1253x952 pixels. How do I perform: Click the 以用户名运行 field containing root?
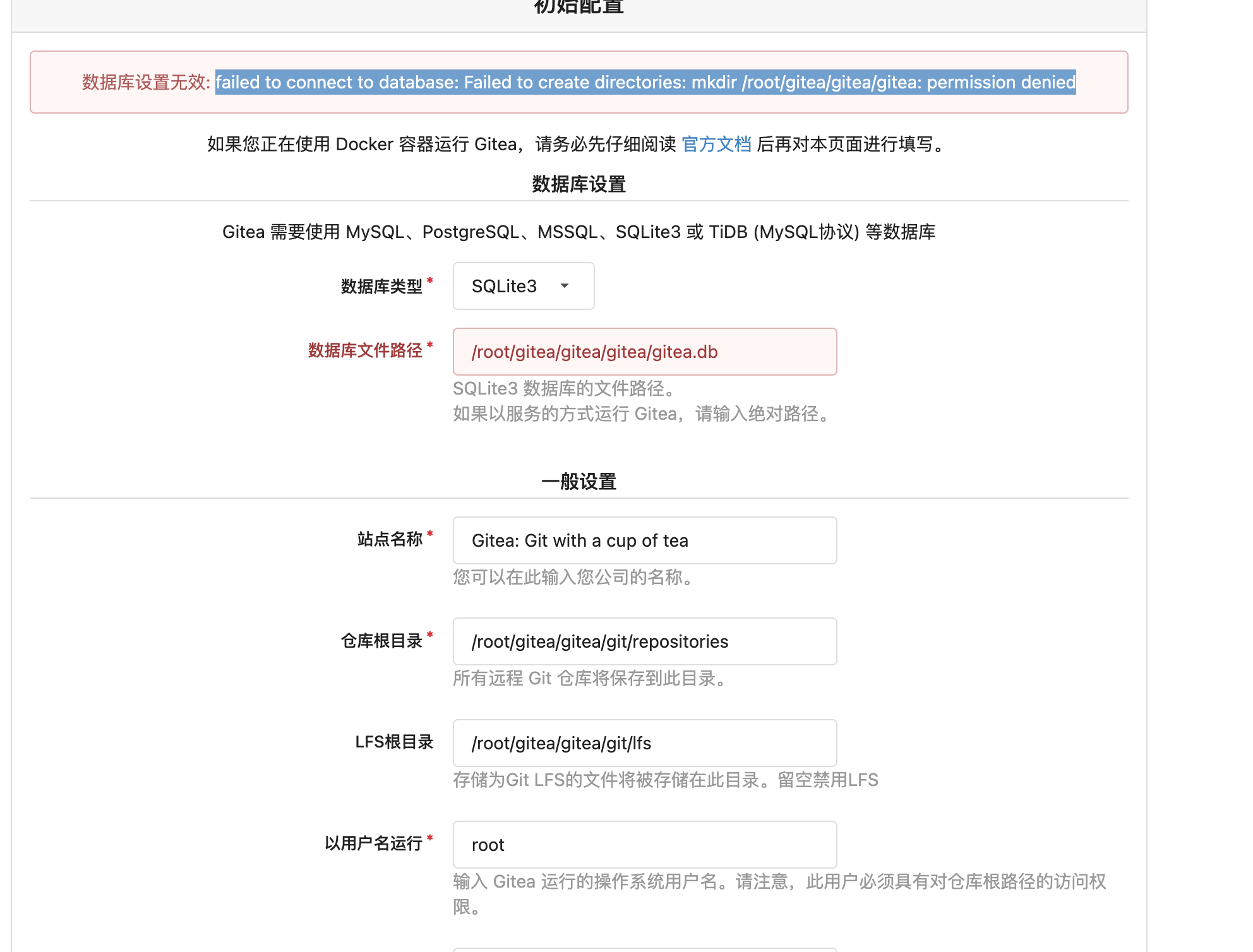point(645,845)
